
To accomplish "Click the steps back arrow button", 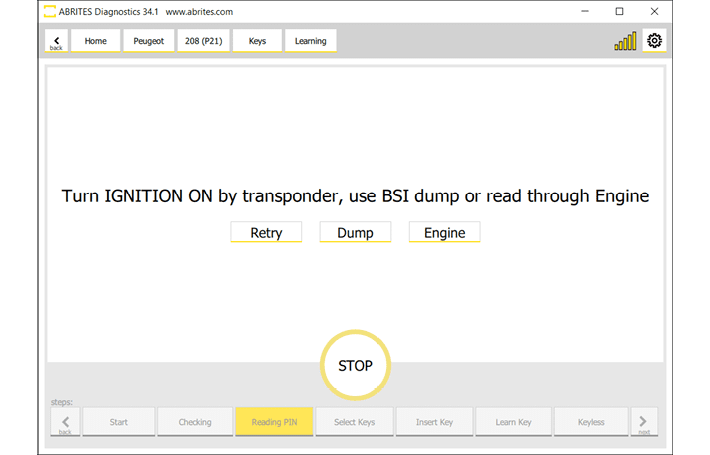I will point(64,421).
